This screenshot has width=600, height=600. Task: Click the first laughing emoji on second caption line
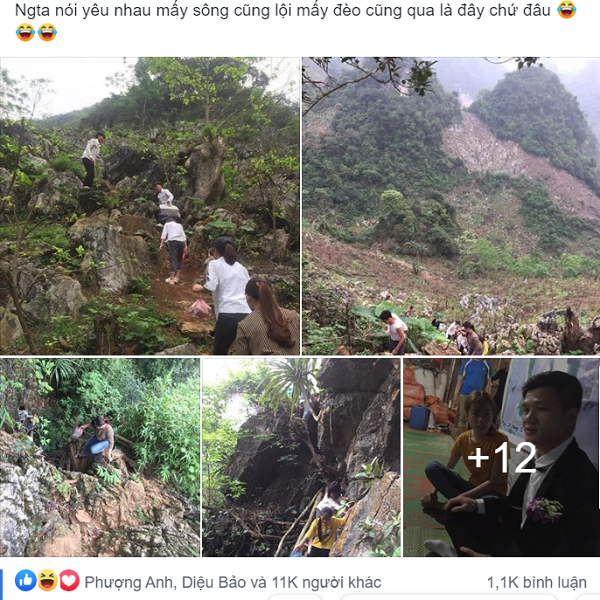(25, 32)
